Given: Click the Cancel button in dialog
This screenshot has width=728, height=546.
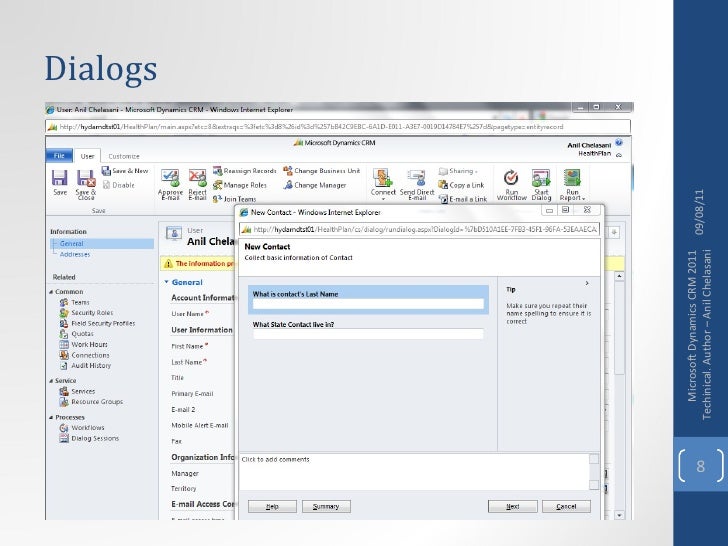Looking at the screenshot, I should pos(566,507).
